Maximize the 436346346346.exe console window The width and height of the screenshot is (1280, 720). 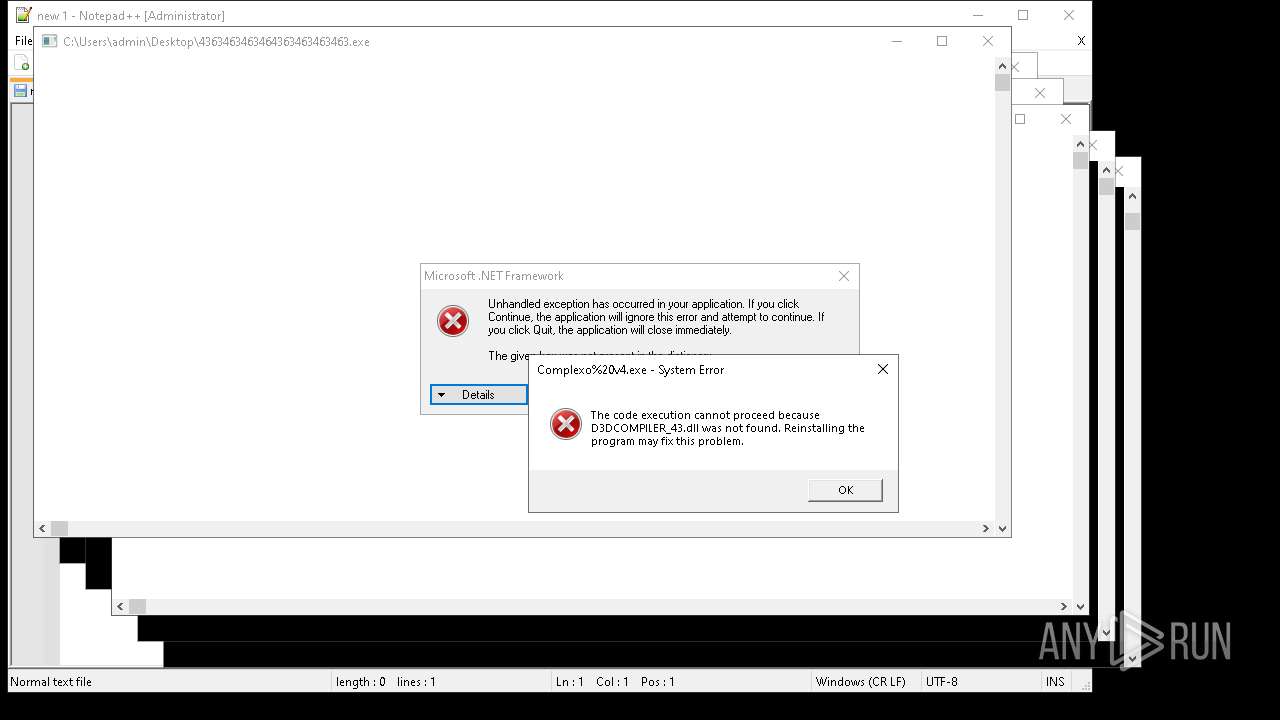942,41
